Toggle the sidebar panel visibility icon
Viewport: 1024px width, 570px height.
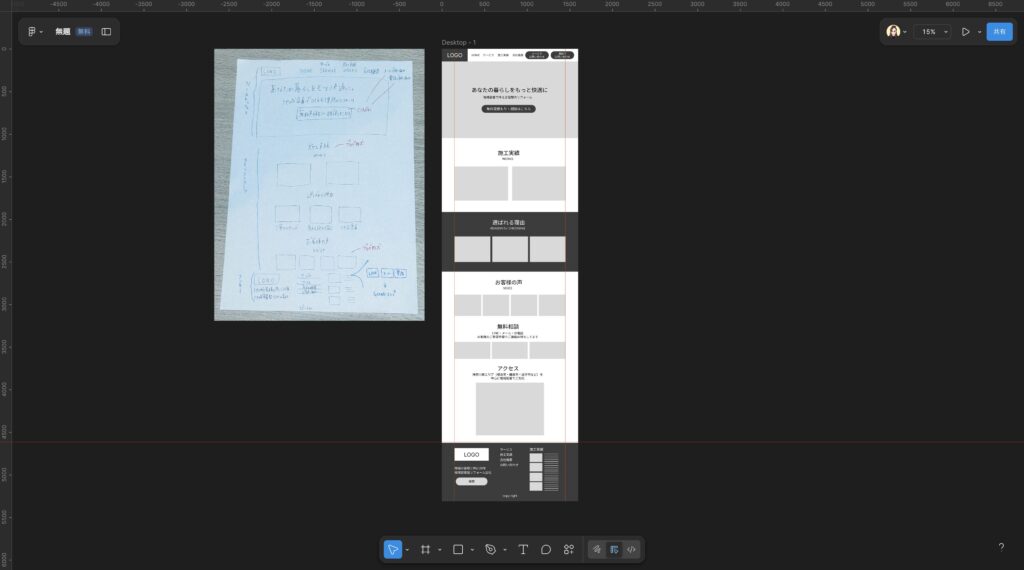(x=106, y=32)
